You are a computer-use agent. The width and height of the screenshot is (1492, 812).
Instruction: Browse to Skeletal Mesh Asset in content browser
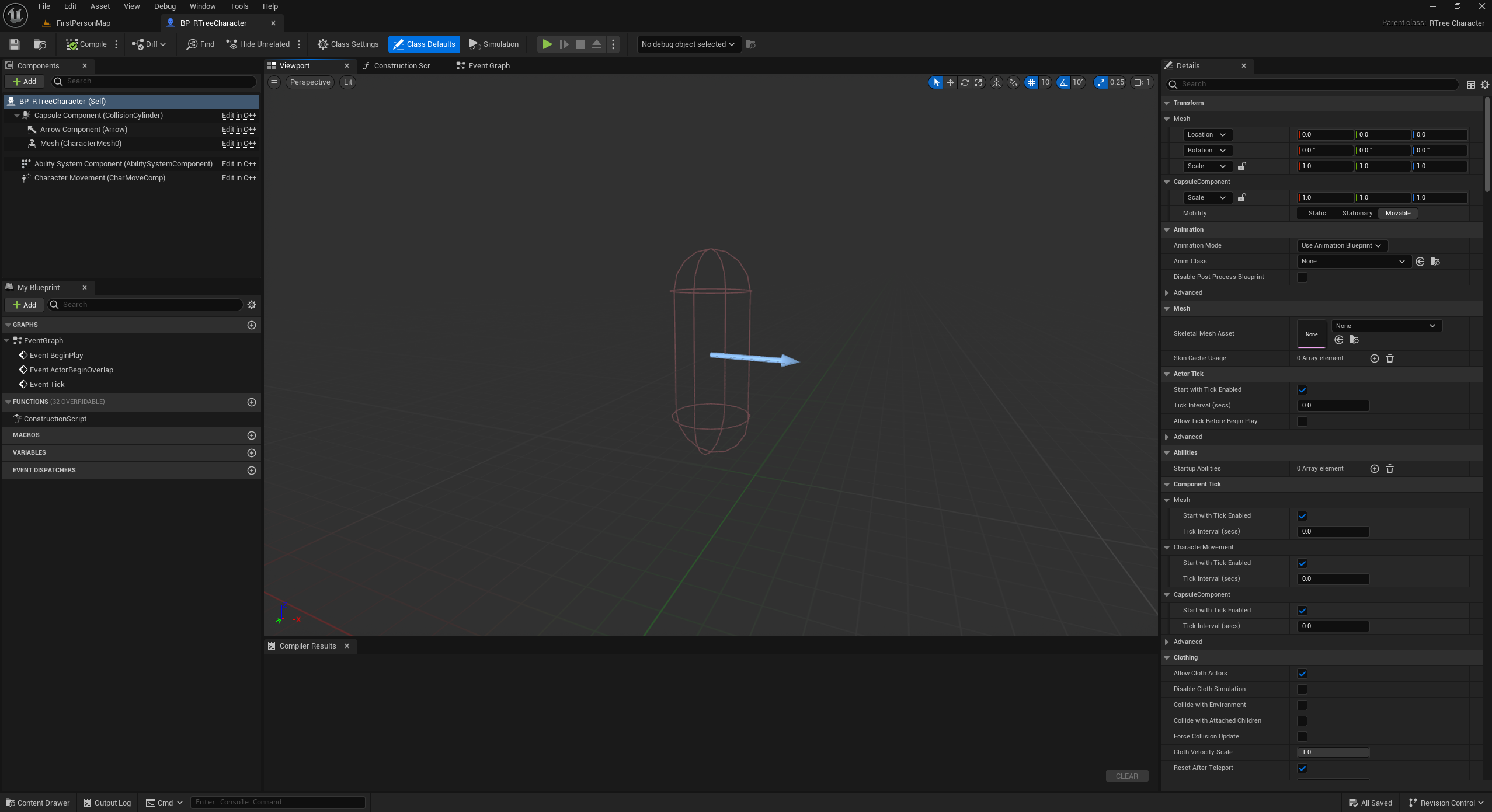tap(1354, 340)
